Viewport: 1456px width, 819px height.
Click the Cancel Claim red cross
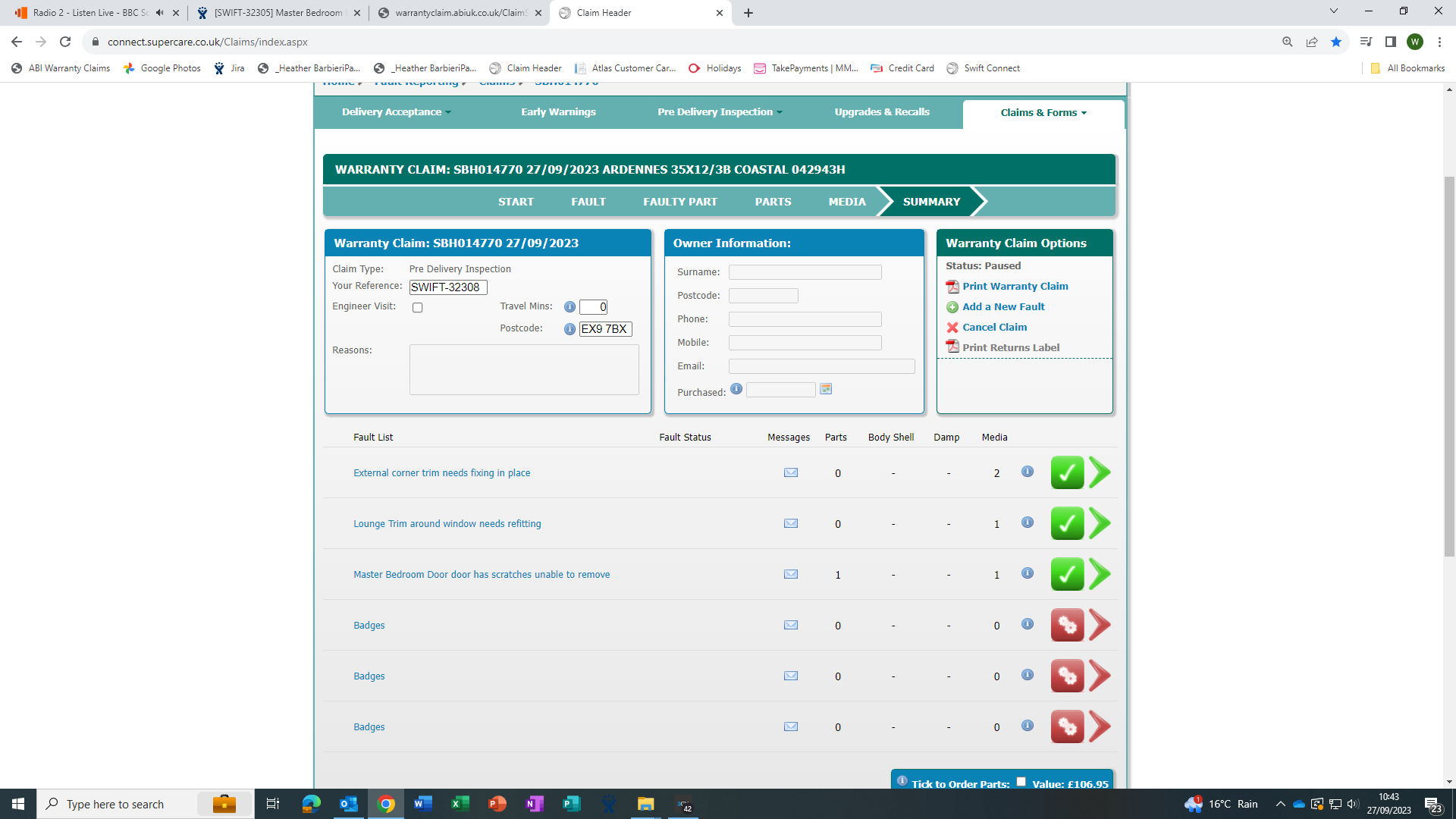click(952, 328)
